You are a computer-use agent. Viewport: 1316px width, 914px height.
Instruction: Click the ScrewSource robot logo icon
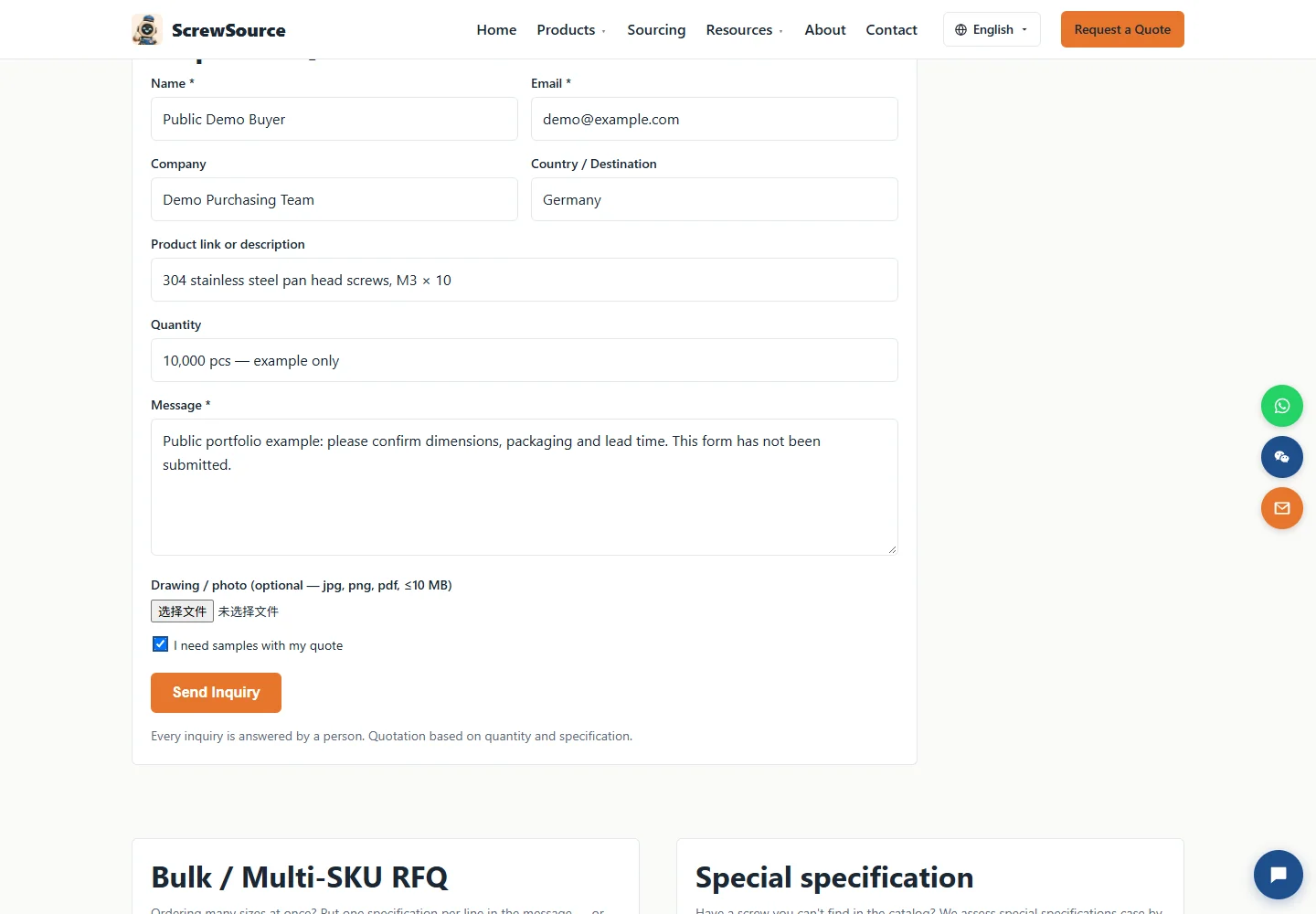147,29
